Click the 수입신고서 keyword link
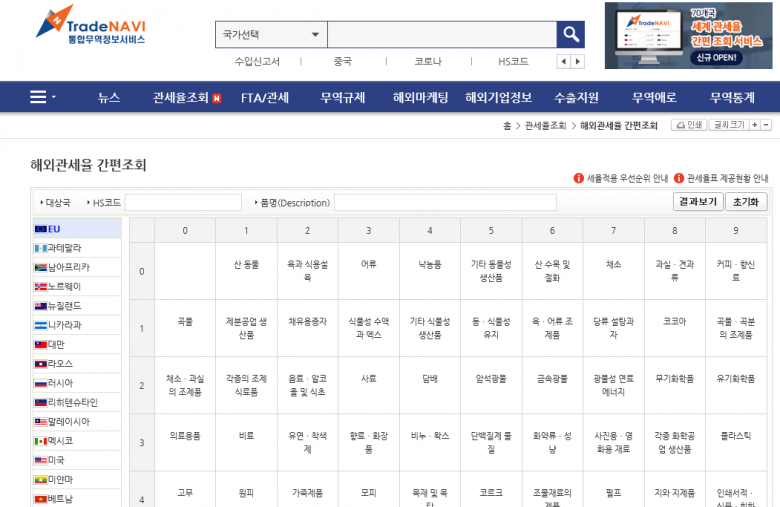This screenshot has height=507, width=780. [257, 62]
